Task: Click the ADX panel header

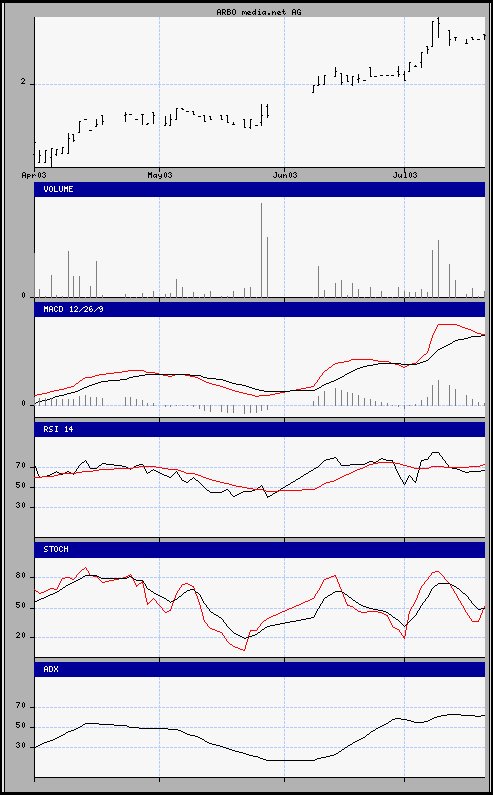Action: coord(260,669)
